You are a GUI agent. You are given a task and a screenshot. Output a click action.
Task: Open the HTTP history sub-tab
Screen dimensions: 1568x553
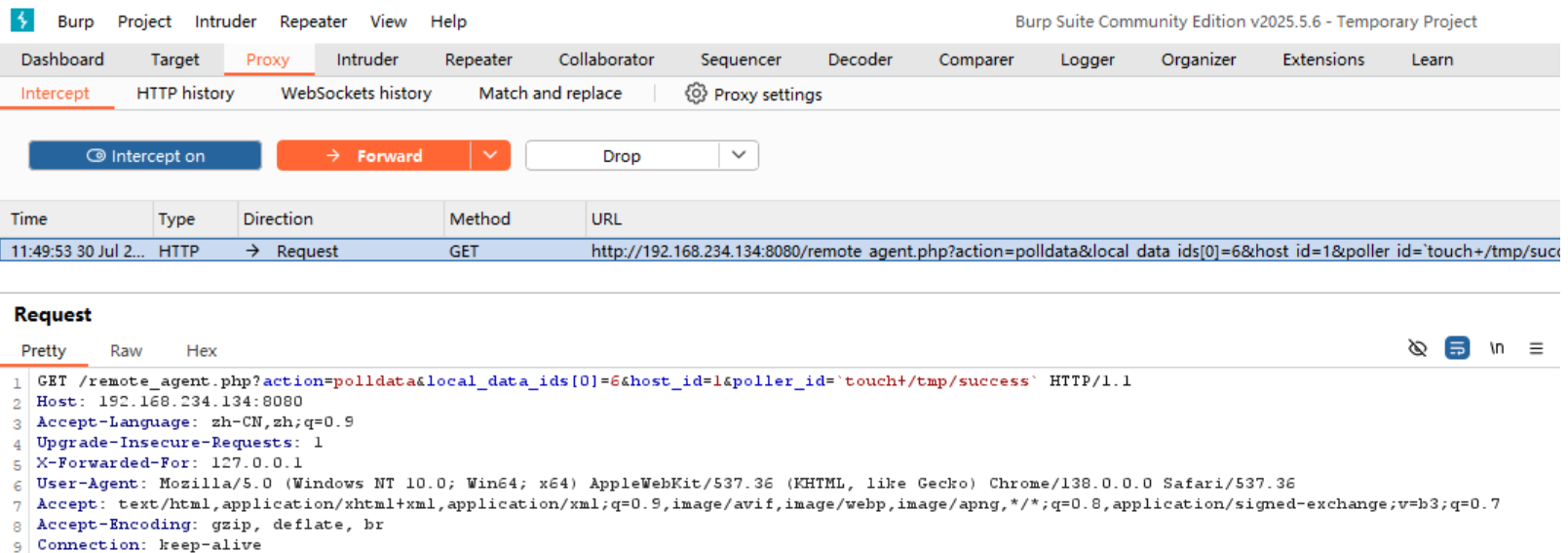[185, 94]
